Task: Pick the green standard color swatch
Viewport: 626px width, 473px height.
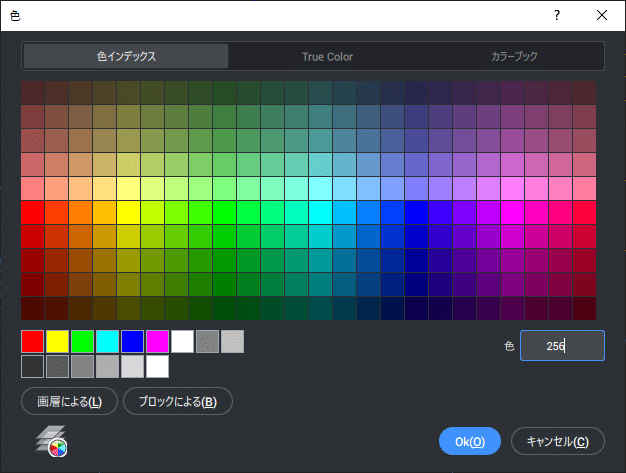Action: click(83, 341)
